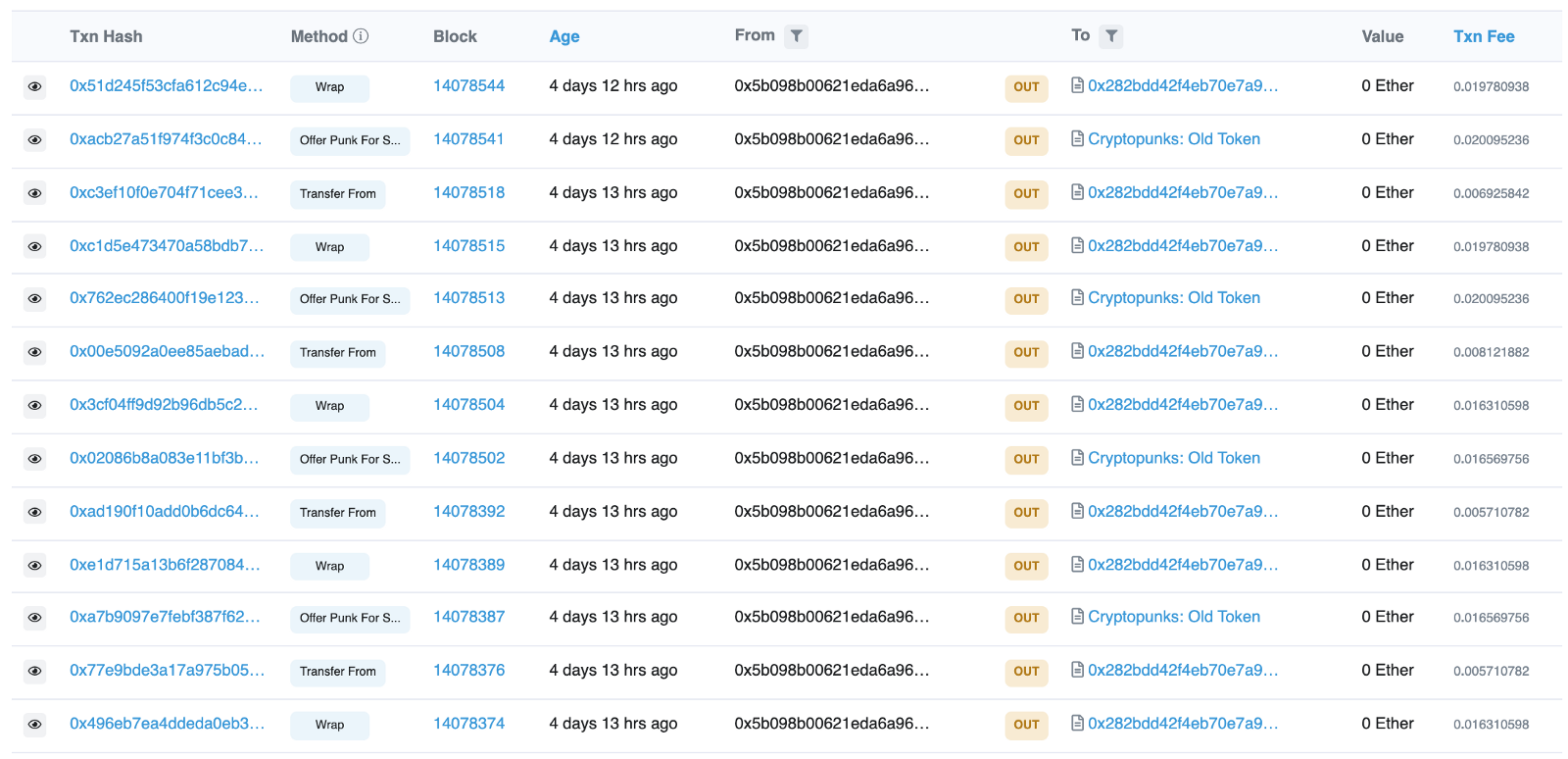Click OUT badge in block 14078374 row
The height and width of the screenshot is (759, 1568).
(x=1026, y=725)
